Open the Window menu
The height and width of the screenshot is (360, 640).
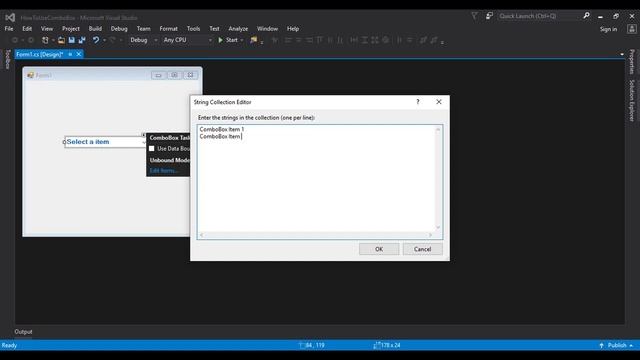[x=267, y=29]
